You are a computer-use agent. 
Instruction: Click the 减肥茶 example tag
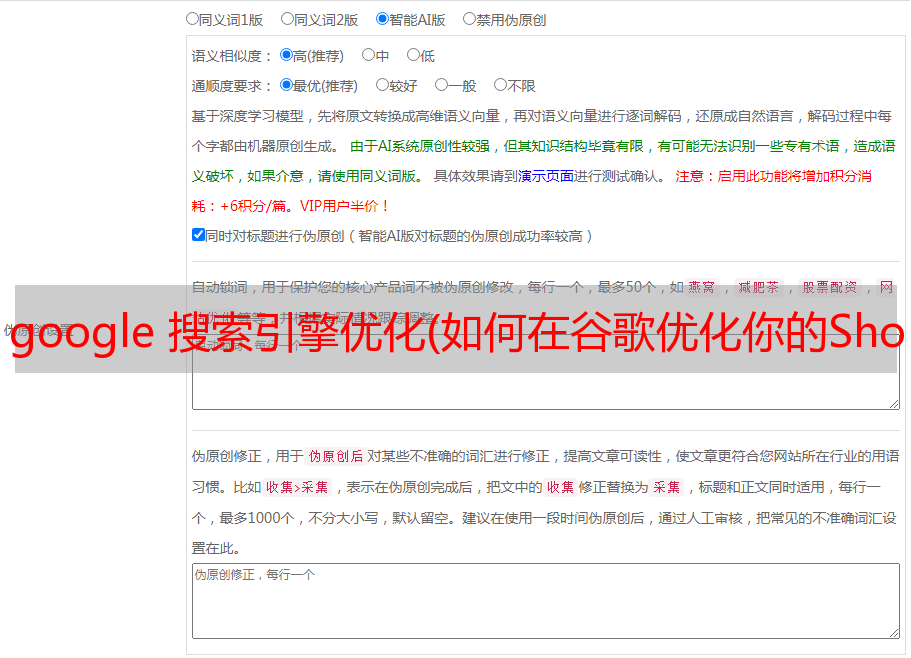click(x=759, y=287)
